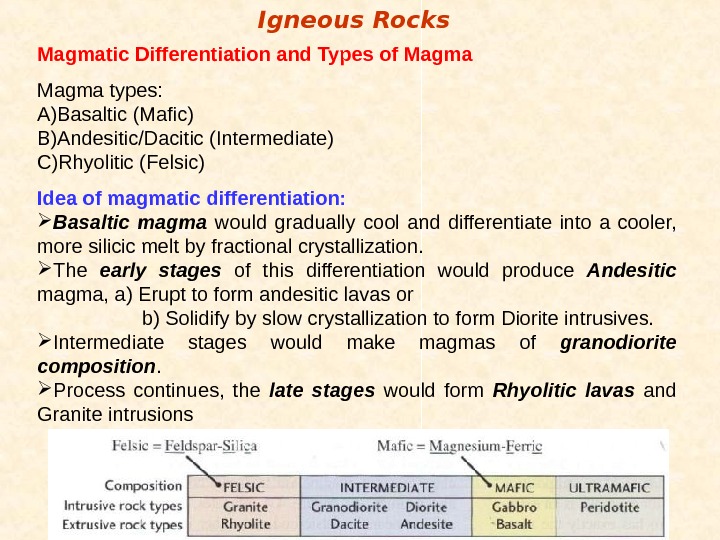Click the 'Diorite' table cell
720x540 pixels.
426,507
